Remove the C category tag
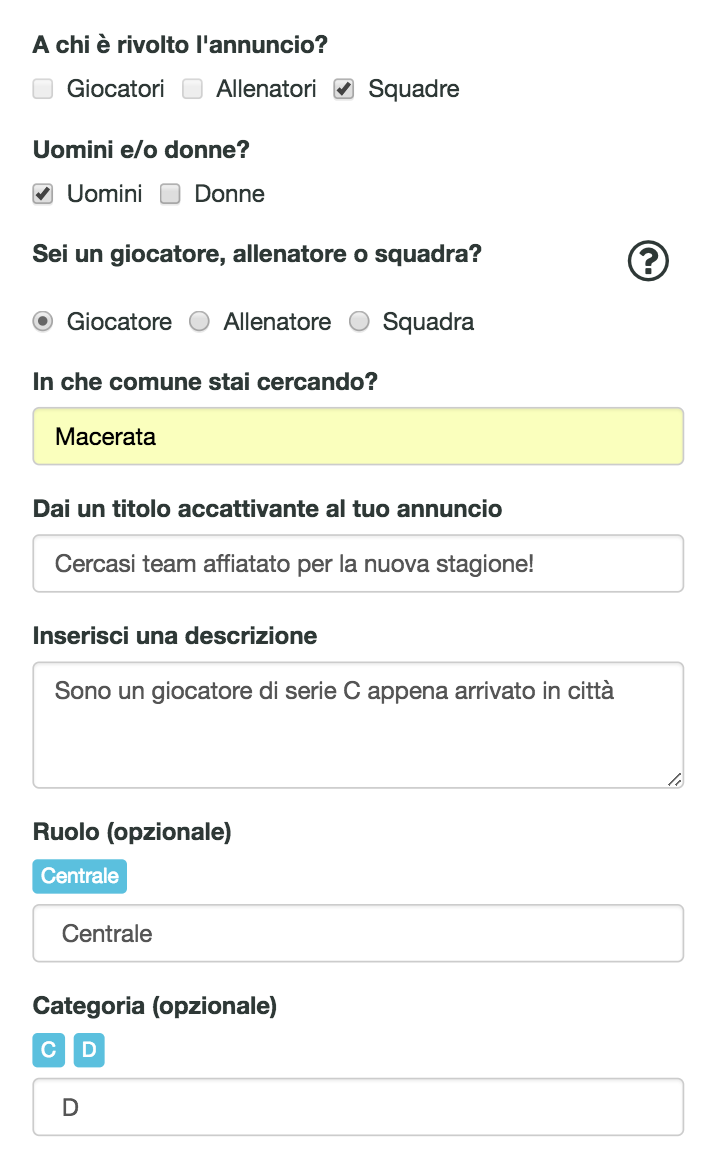 tap(48, 1050)
